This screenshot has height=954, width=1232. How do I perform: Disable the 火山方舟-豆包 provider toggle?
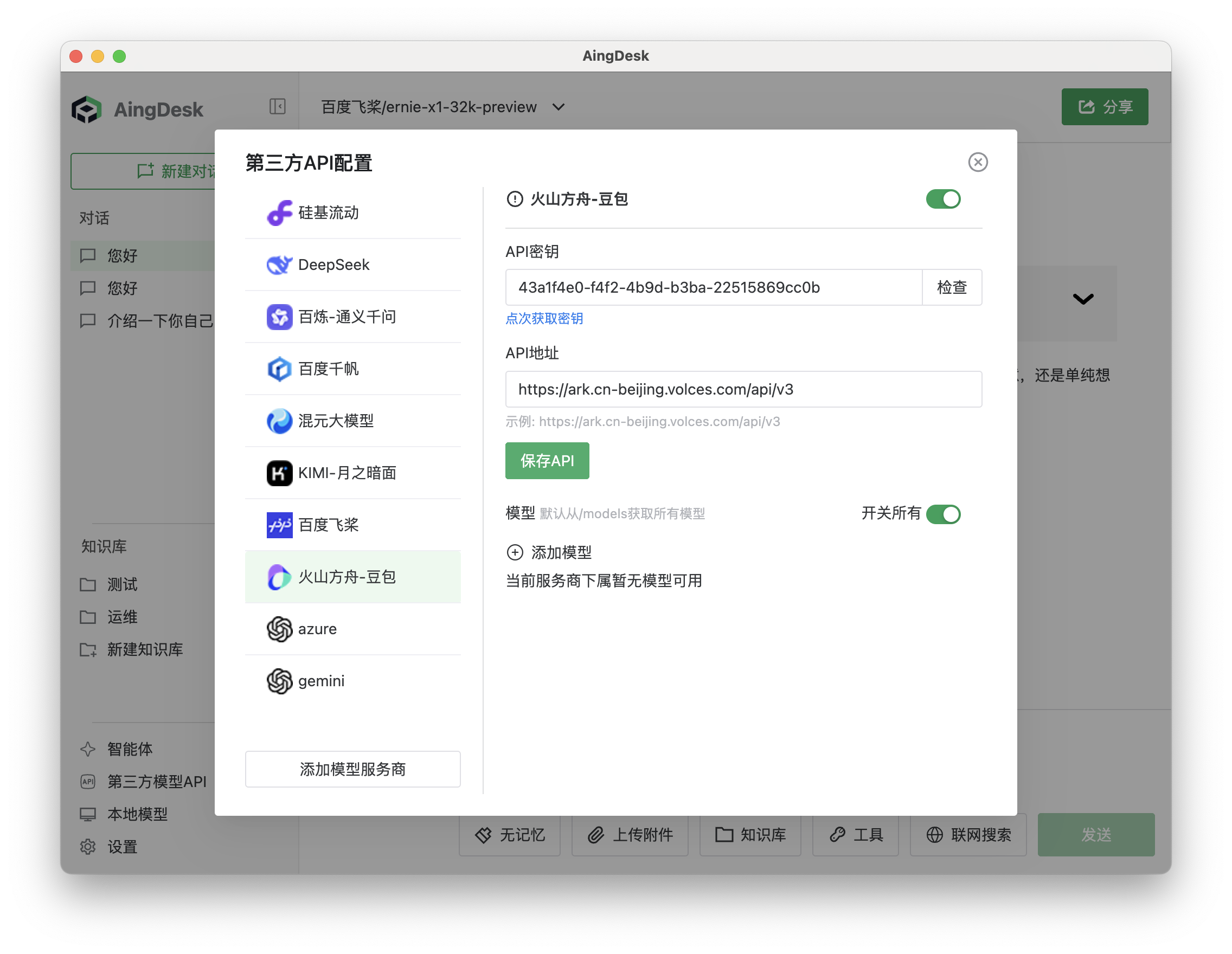[x=942, y=199]
